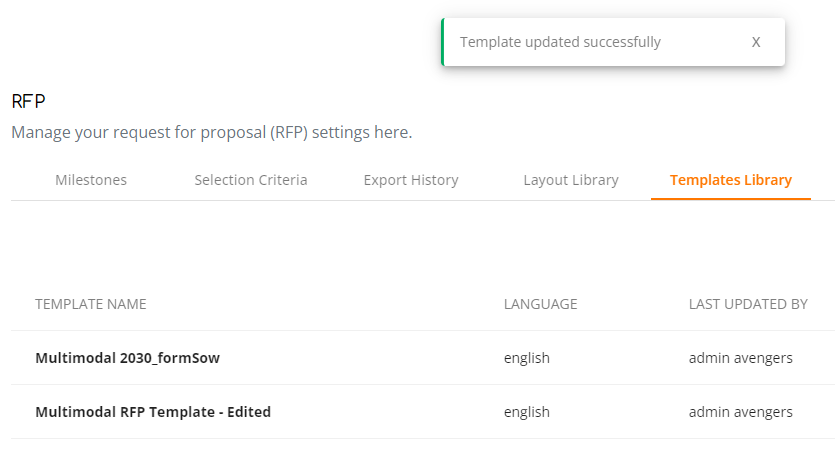This screenshot has width=835, height=476.
Task: Click the Template updated successfully message text
Action: tap(560, 42)
